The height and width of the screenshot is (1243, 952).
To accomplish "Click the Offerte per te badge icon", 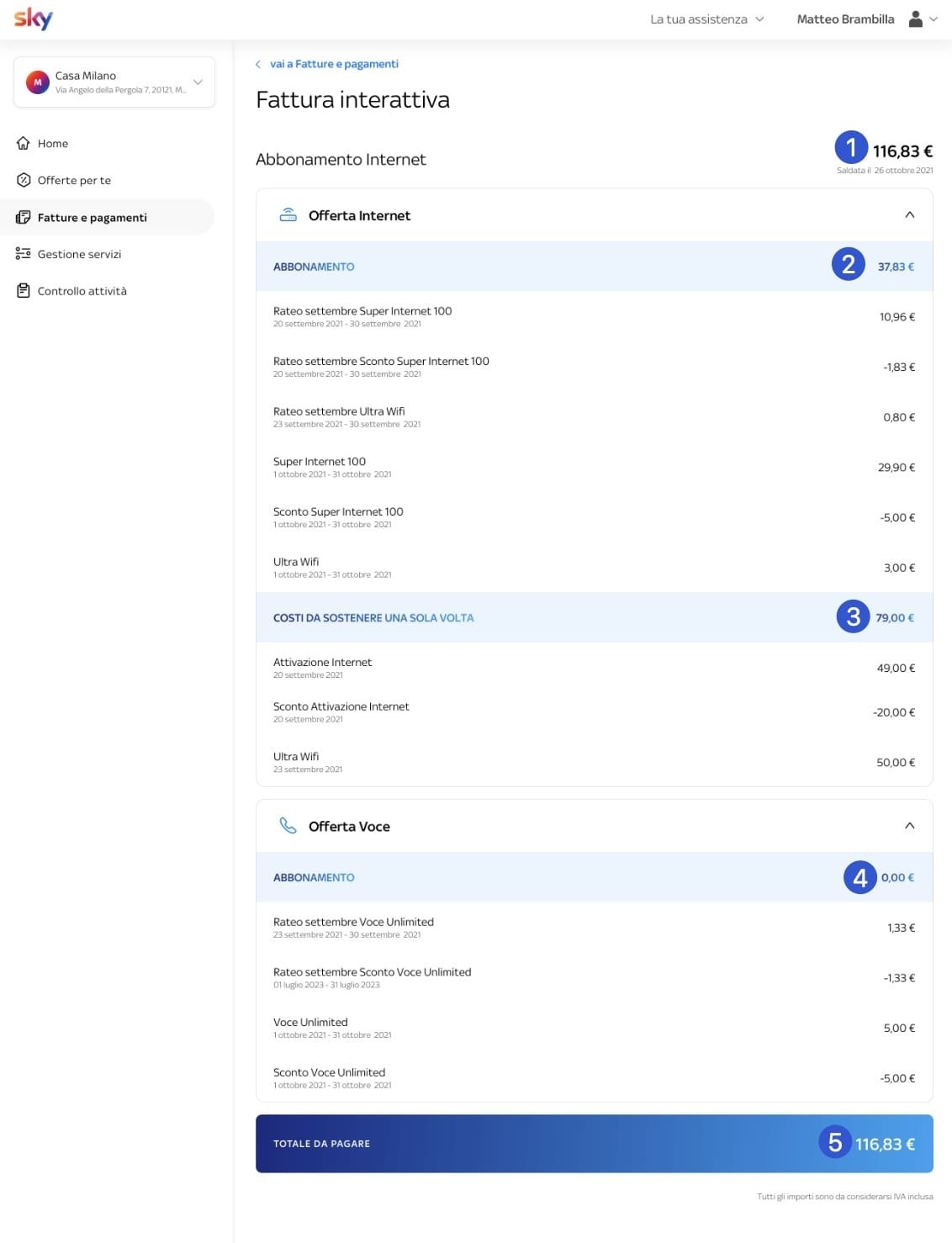I will coord(24,180).
